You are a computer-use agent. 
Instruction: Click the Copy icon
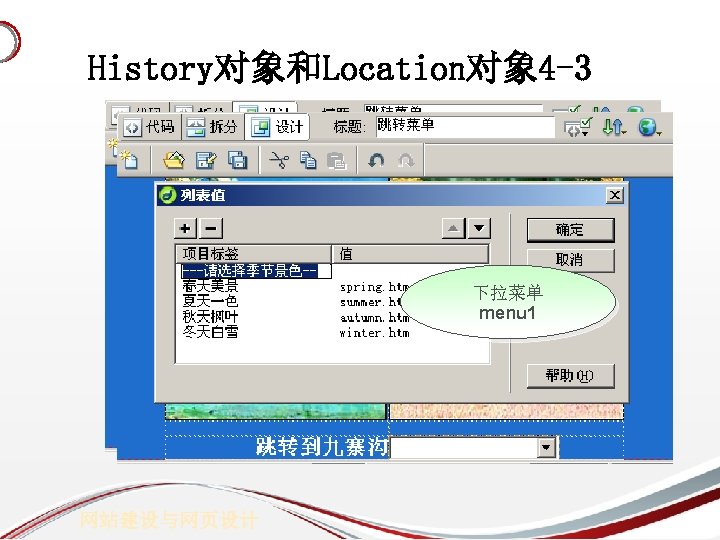click(x=308, y=160)
